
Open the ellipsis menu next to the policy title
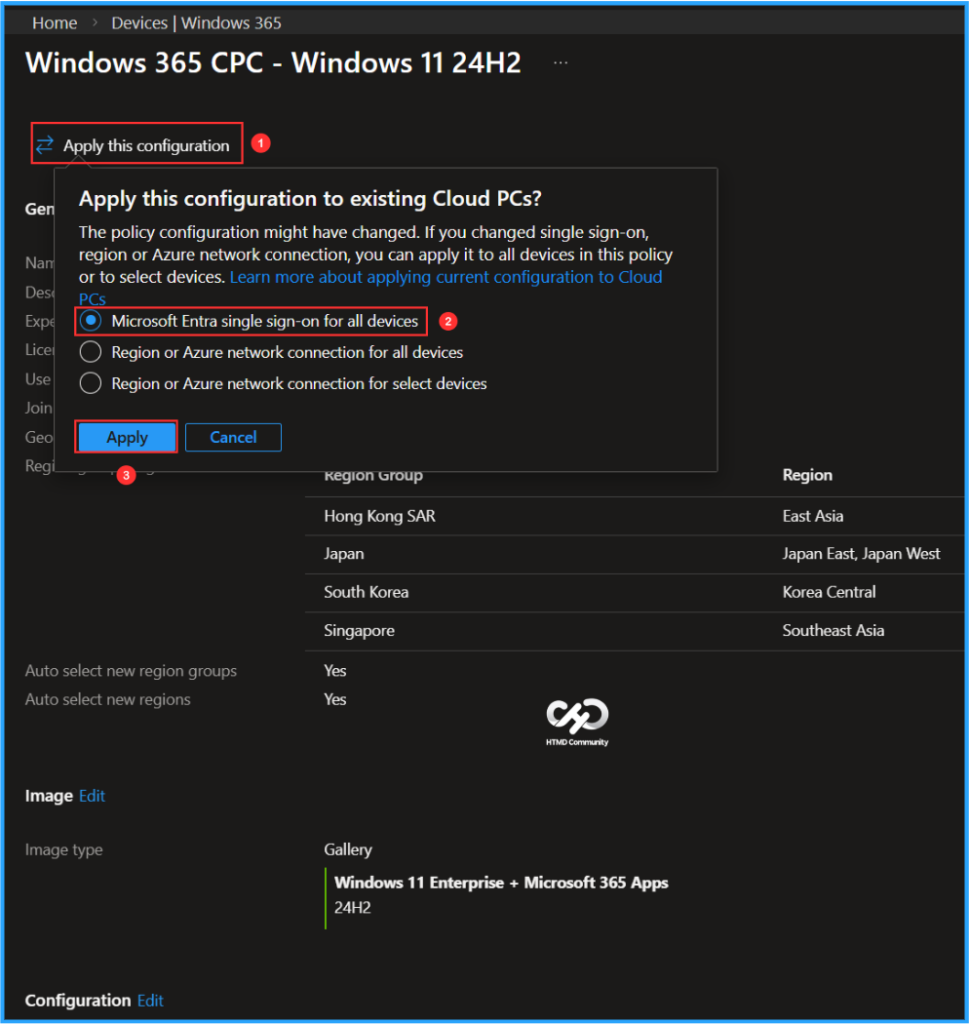[560, 62]
